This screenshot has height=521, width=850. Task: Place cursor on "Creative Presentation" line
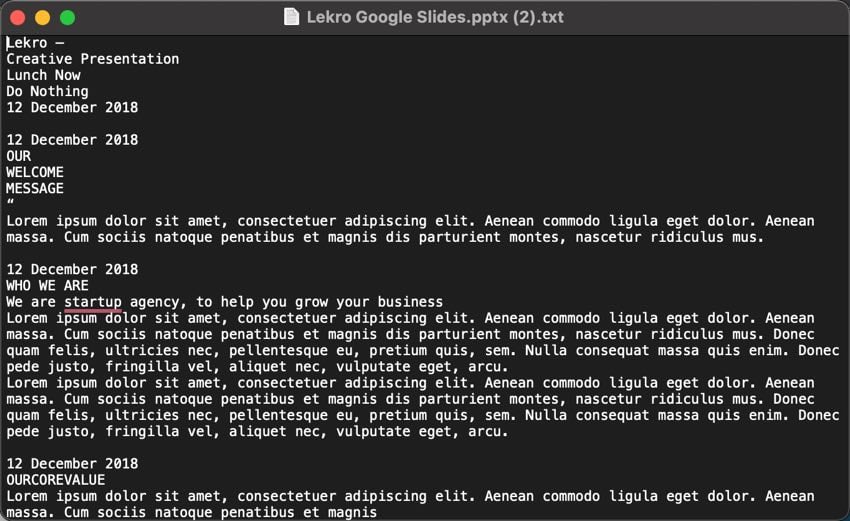[92, 59]
